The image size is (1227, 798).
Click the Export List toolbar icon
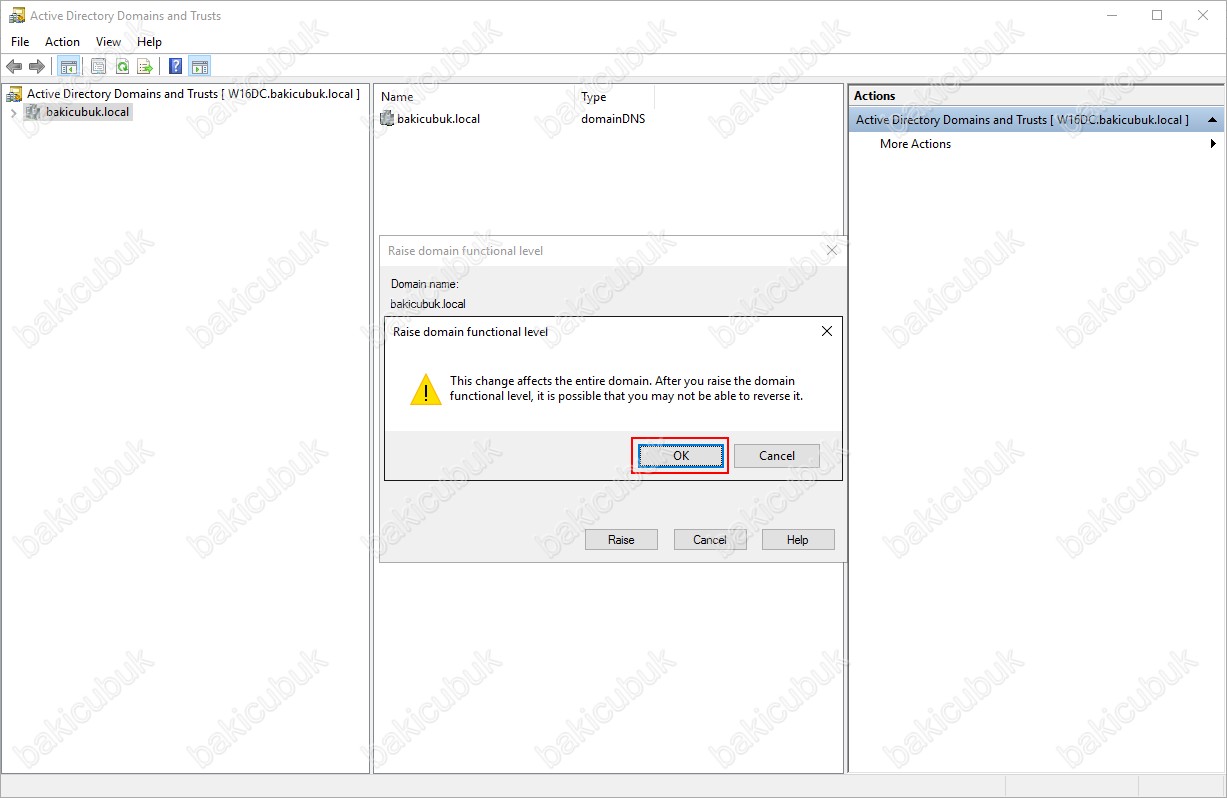145,67
